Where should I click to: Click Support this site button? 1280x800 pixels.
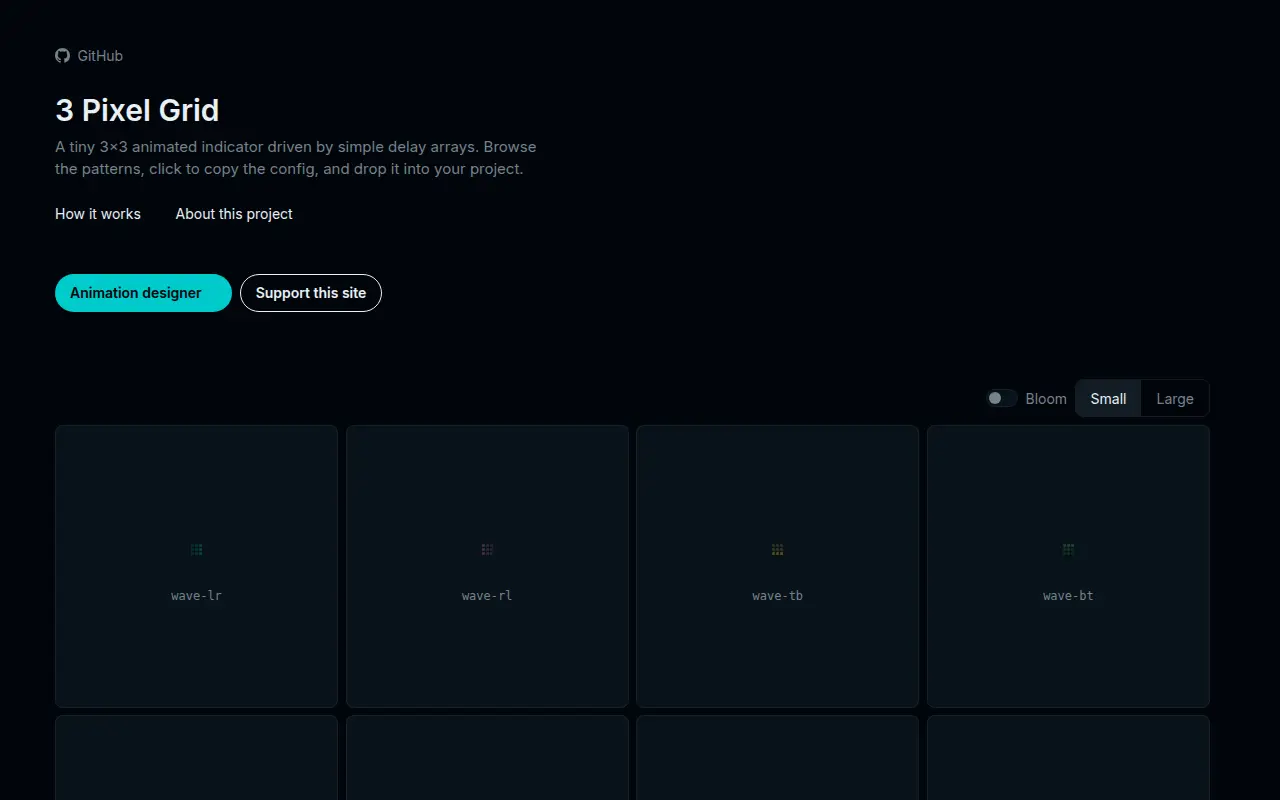(311, 293)
